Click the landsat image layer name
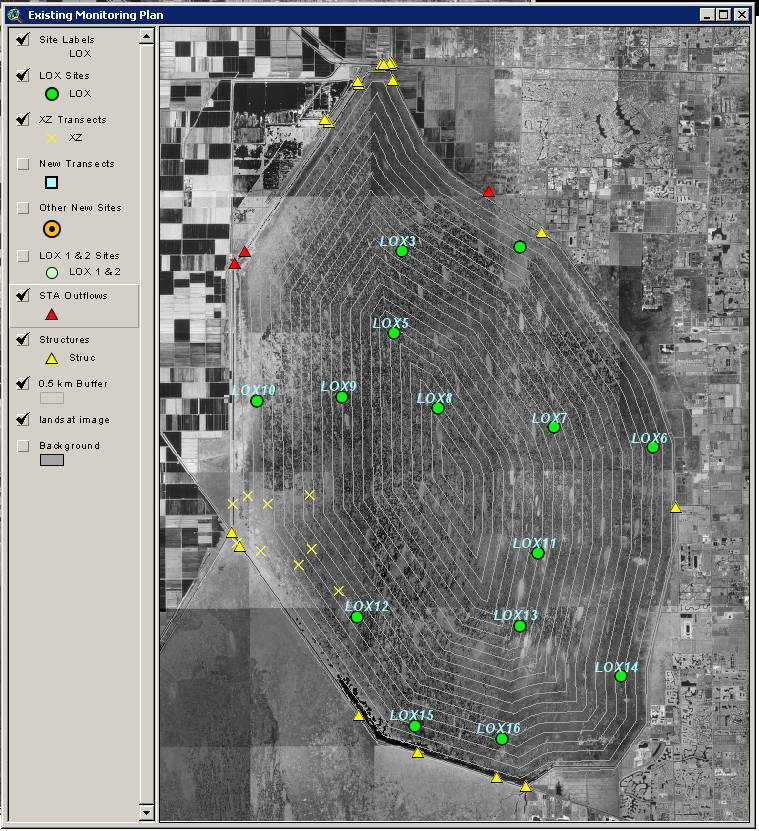Image resolution: width=759 pixels, height=831 pixels. click(x=74, y=420)
